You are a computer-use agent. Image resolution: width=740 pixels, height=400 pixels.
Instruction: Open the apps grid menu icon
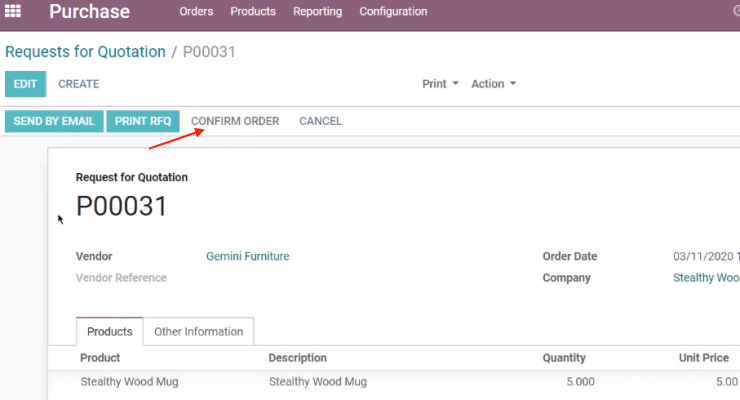(x=13, y=11)
